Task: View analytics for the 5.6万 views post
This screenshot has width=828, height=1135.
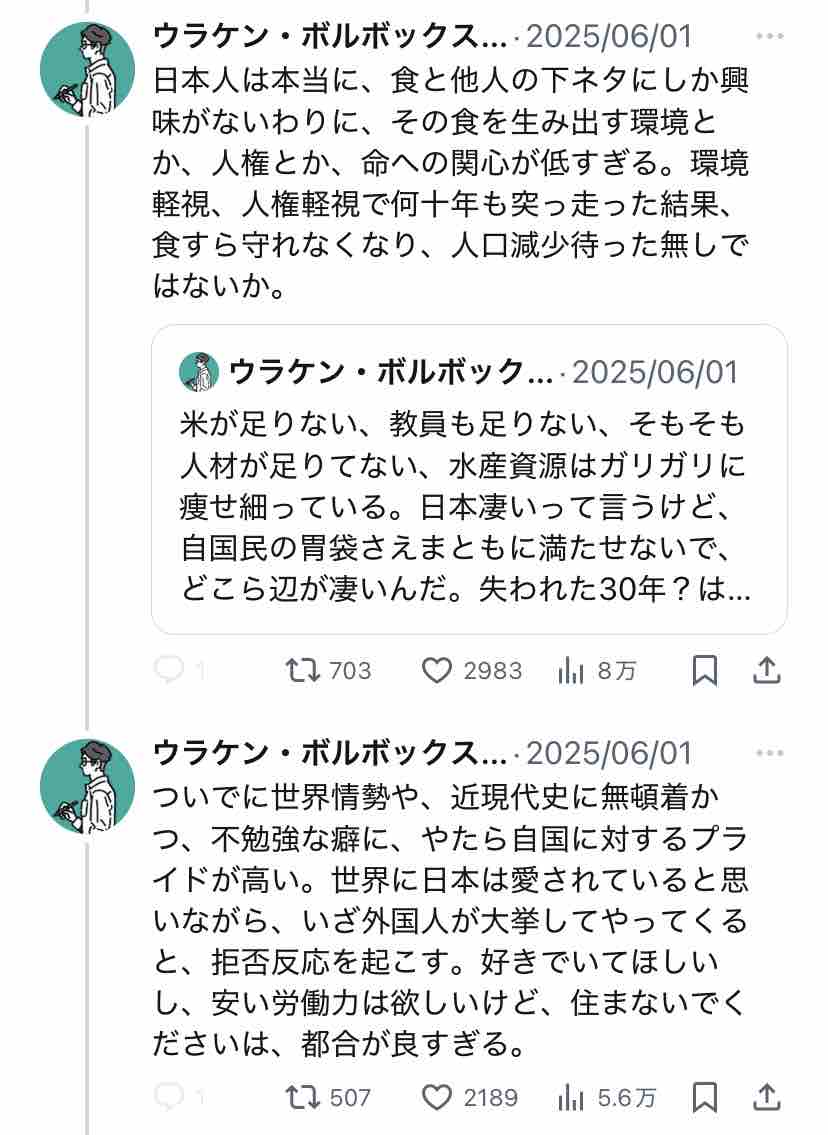Action: (x=571, y=1098)
